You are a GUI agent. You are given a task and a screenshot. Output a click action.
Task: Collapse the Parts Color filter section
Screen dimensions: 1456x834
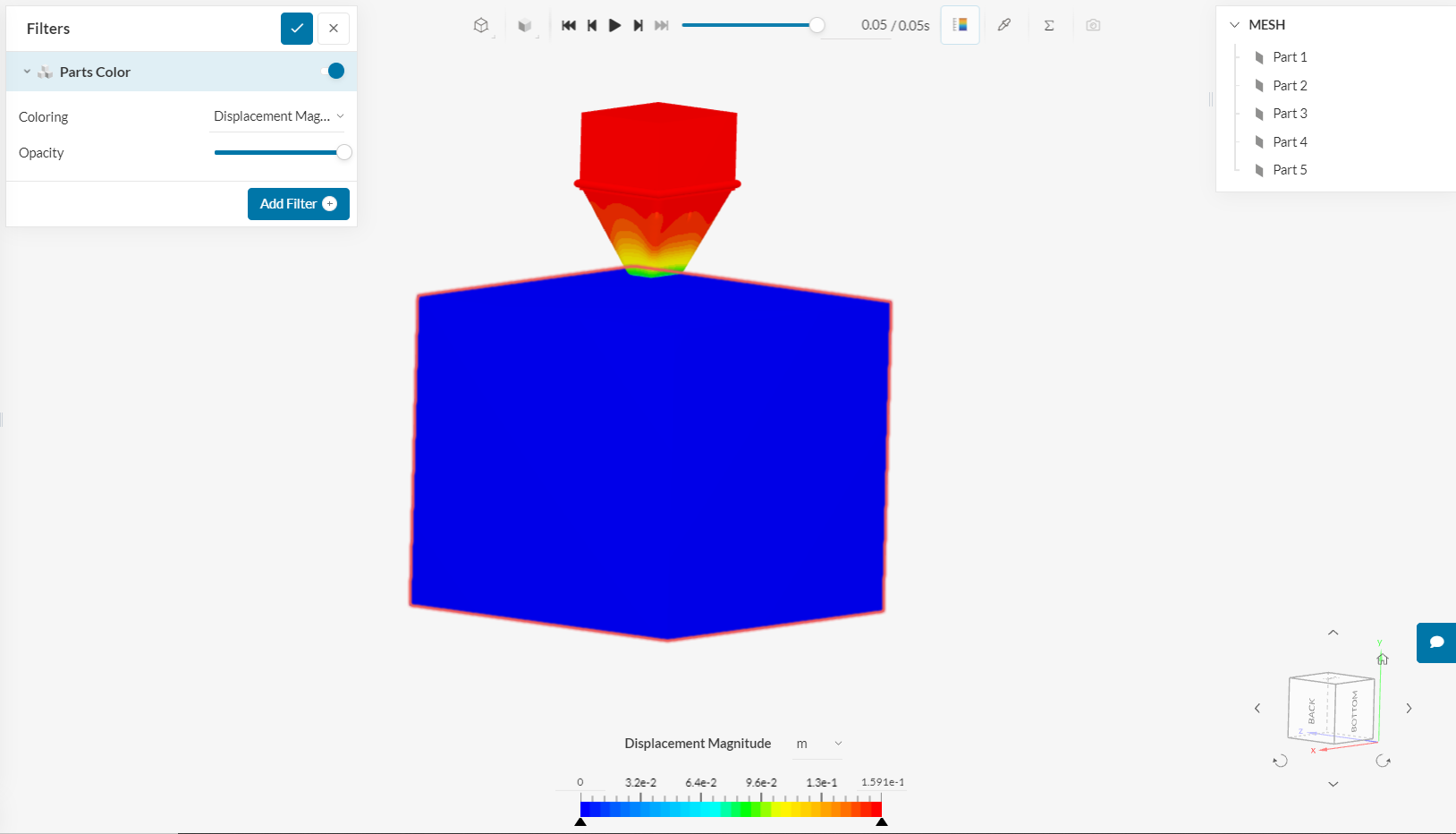click(x=27, y=72)
